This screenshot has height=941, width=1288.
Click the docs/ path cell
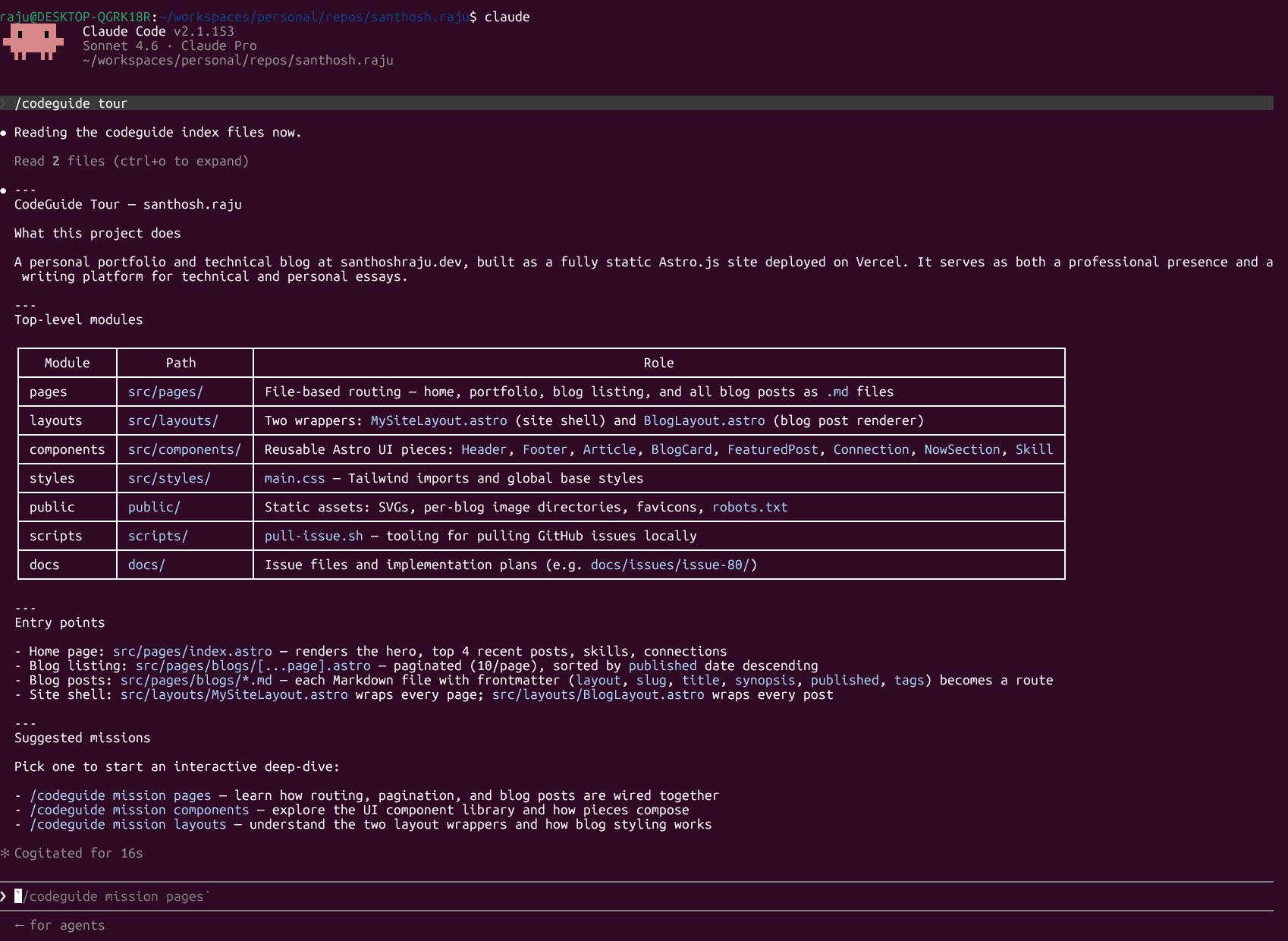tap(146, 565)
